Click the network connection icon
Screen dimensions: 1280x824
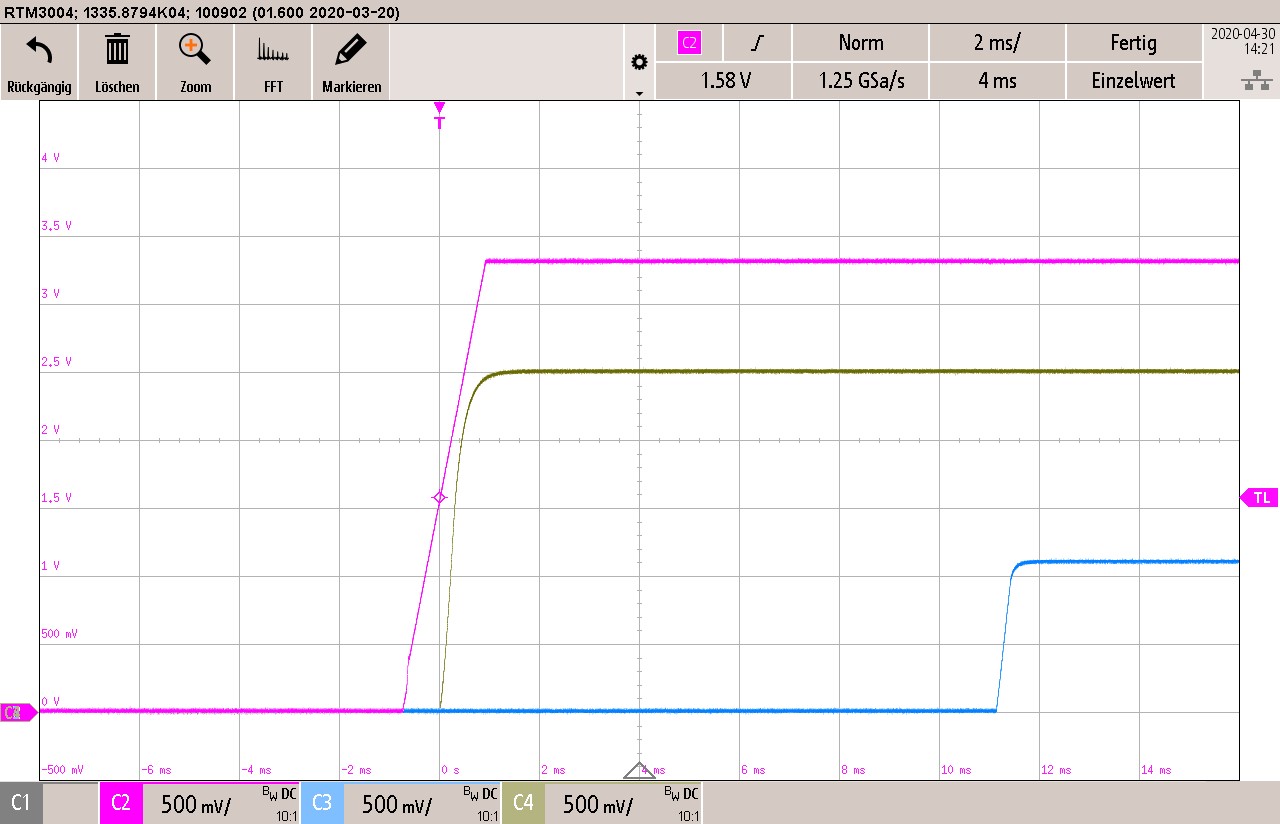pyautogui.click(x=1256, y=82)
